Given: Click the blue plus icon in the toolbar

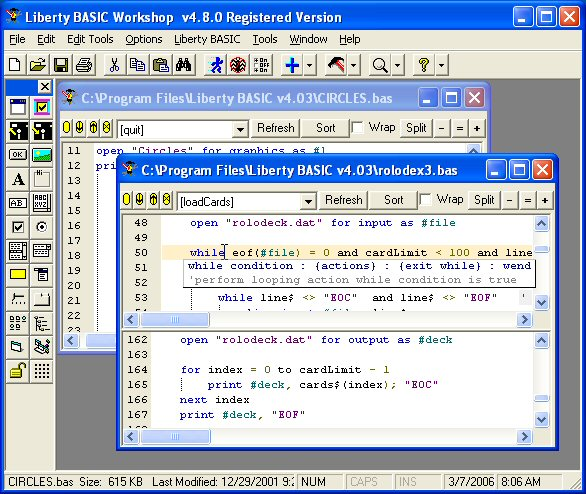Looking at the screenshot, I should click(x=292, y=65).
